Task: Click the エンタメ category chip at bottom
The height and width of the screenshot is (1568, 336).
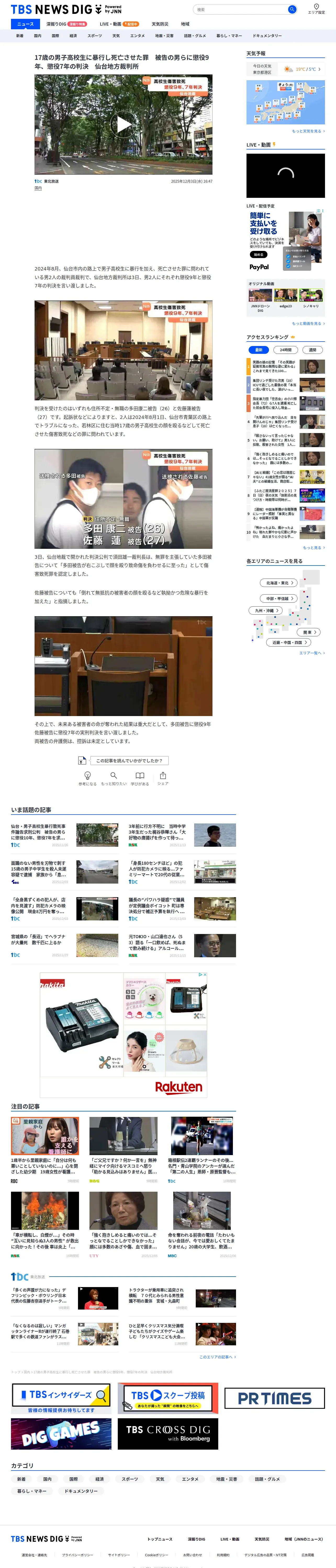Action: 190,1479
